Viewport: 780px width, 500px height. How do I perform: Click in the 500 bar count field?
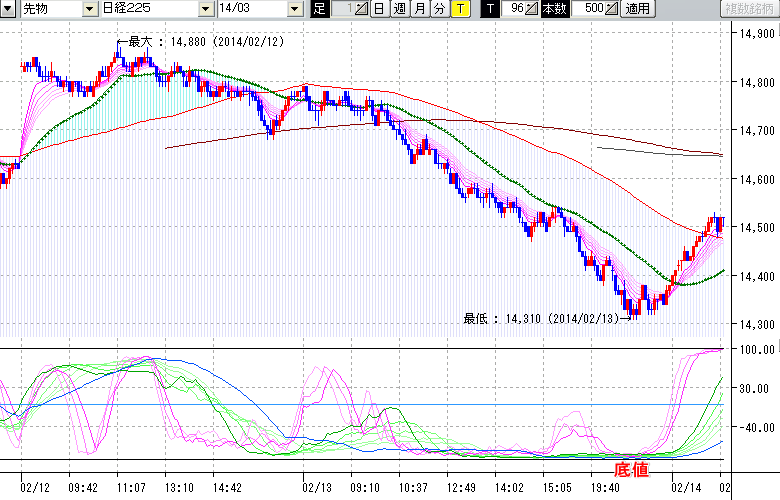[x=587, y=9]
